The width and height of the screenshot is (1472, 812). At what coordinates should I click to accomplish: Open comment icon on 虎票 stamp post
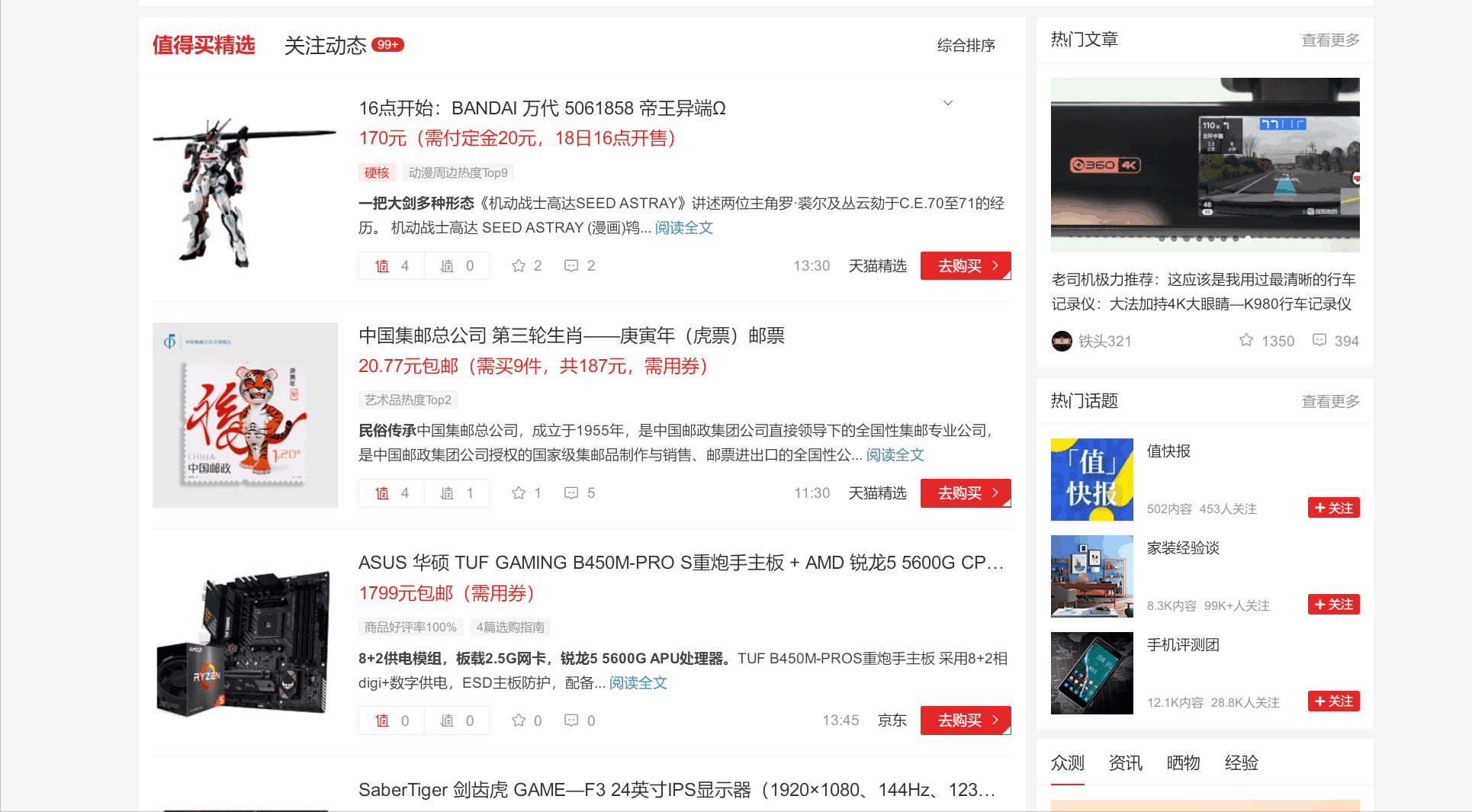(x=571, y=493)
